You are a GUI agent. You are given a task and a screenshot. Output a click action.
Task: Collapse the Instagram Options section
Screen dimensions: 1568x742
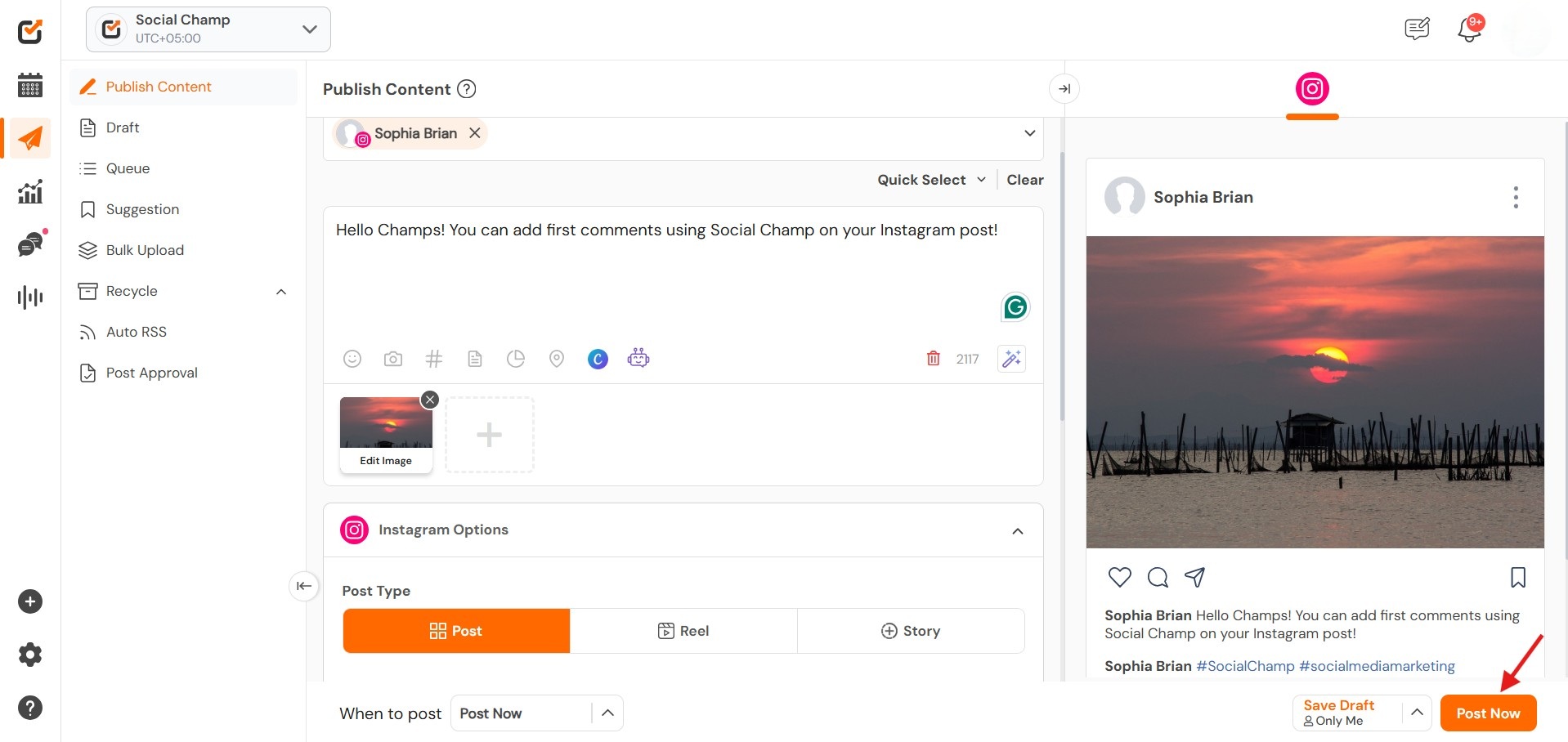[x=1018, y=531]
